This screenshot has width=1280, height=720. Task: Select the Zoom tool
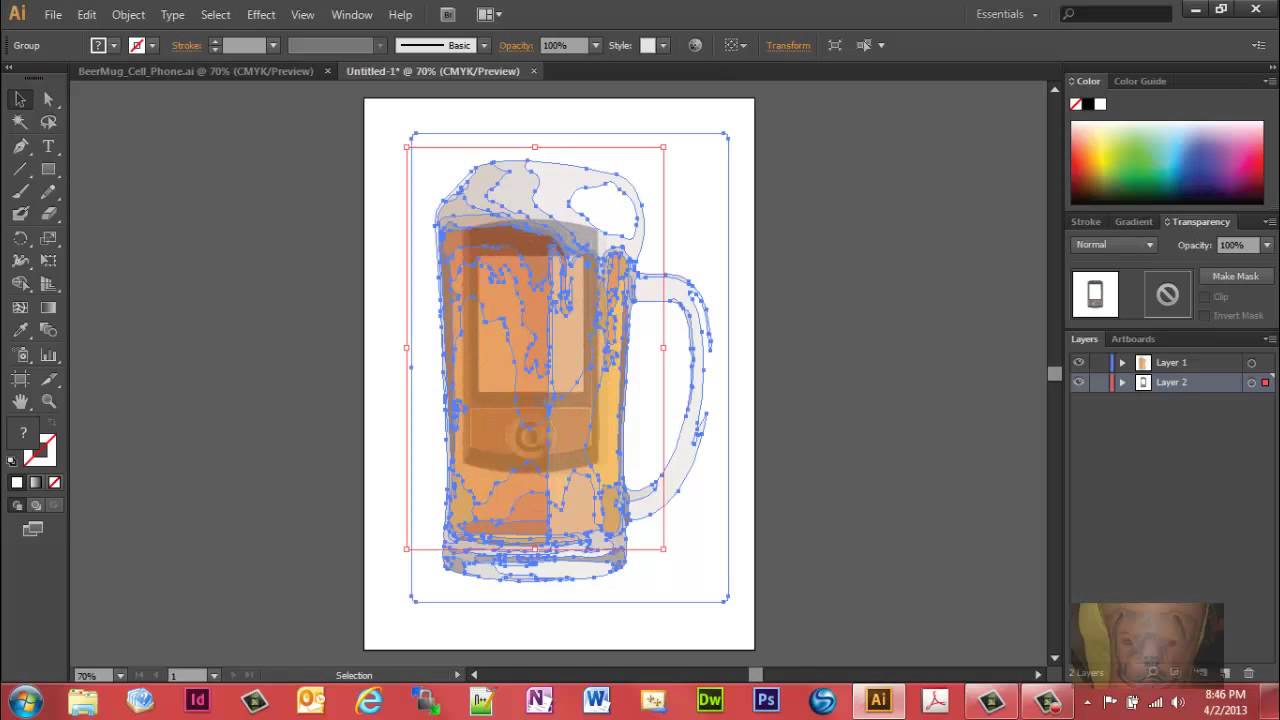48,401
